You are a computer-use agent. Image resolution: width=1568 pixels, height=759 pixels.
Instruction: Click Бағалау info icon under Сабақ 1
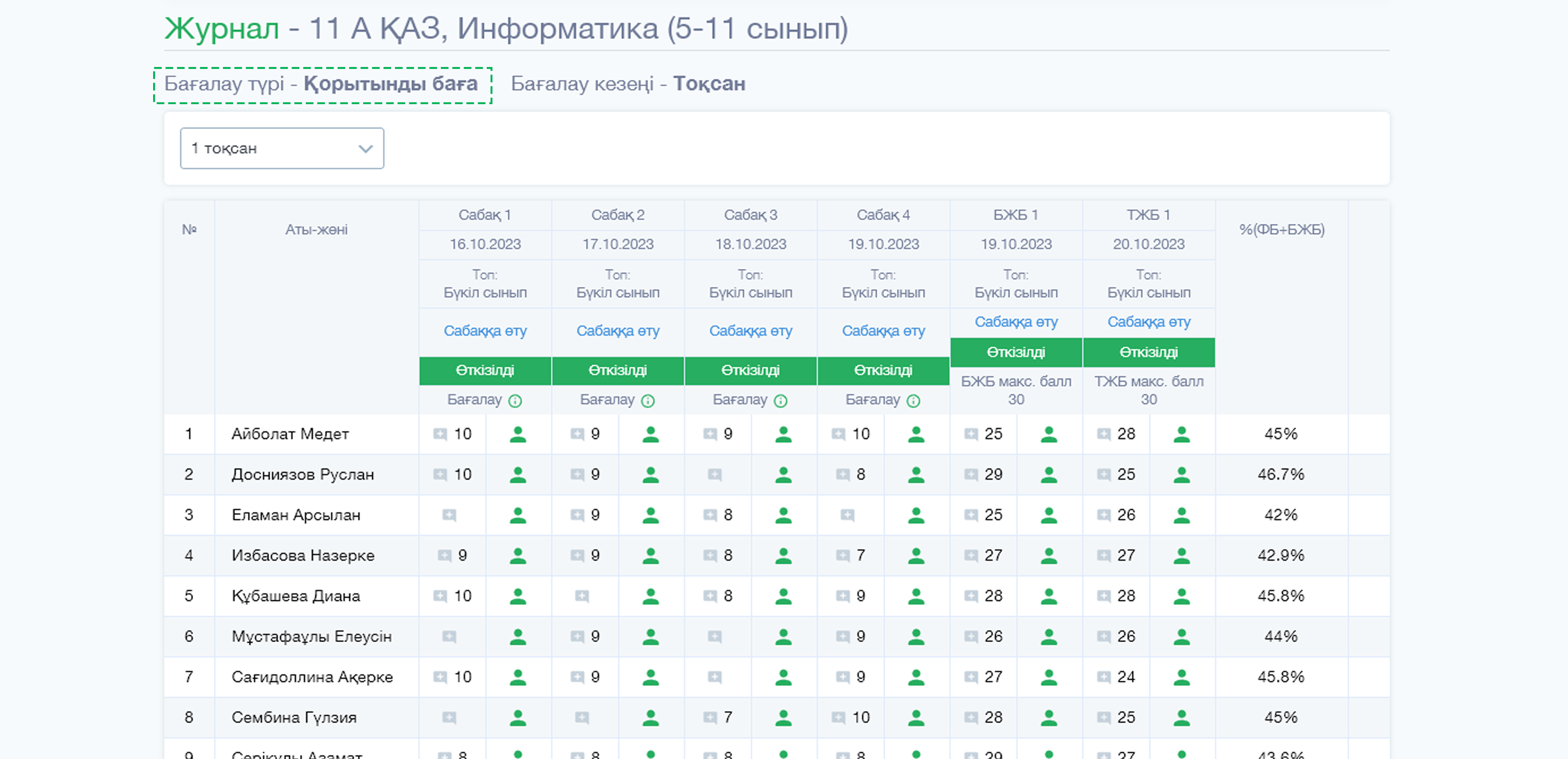point(515,401)
